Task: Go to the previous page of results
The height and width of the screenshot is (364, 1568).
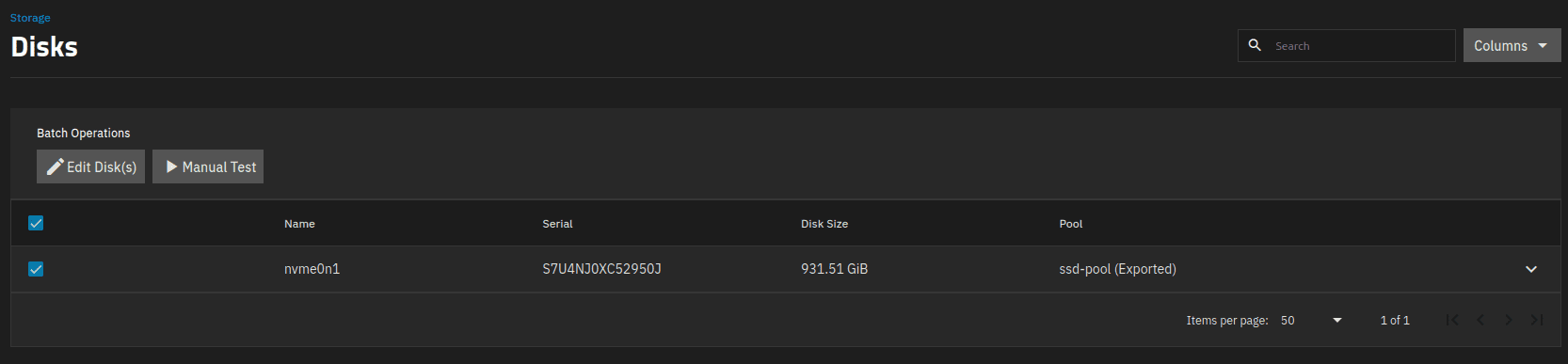Action: [x=1480, y=320]
